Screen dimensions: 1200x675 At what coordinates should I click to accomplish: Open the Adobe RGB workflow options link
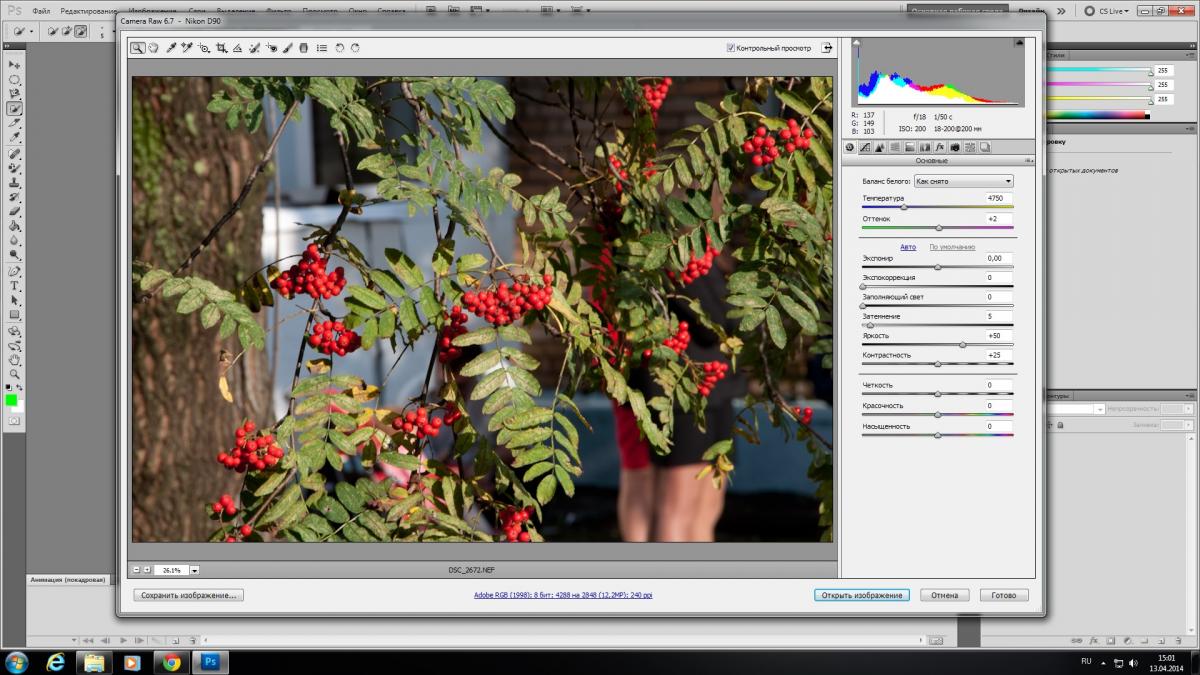(563, 595)
